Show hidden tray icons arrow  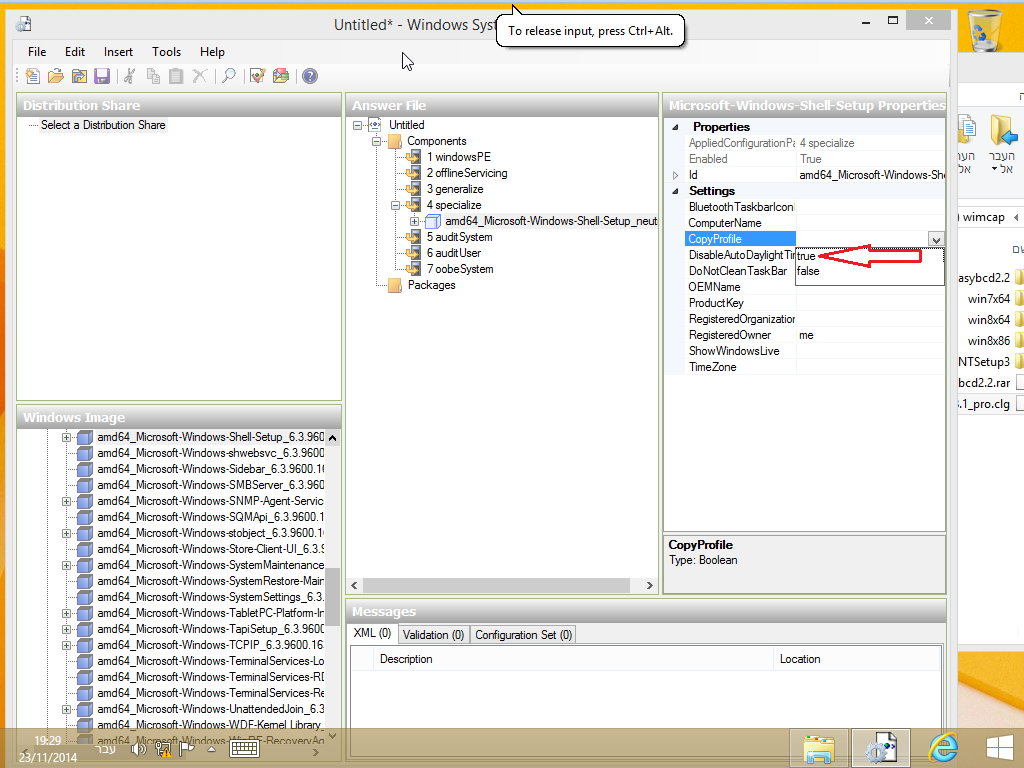[x=211, y=749]
